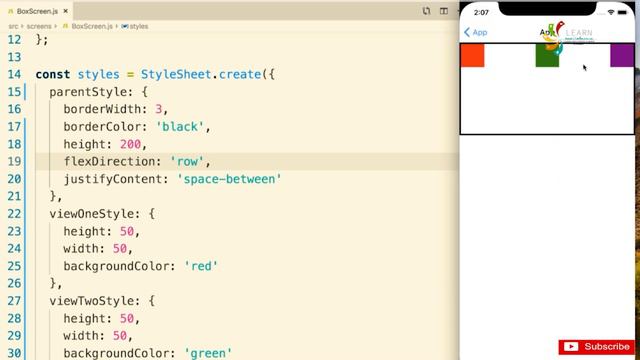640x360 pixels.
Task: Click 'viewOneStyle' on line 22
Action: tap(91, 213)
